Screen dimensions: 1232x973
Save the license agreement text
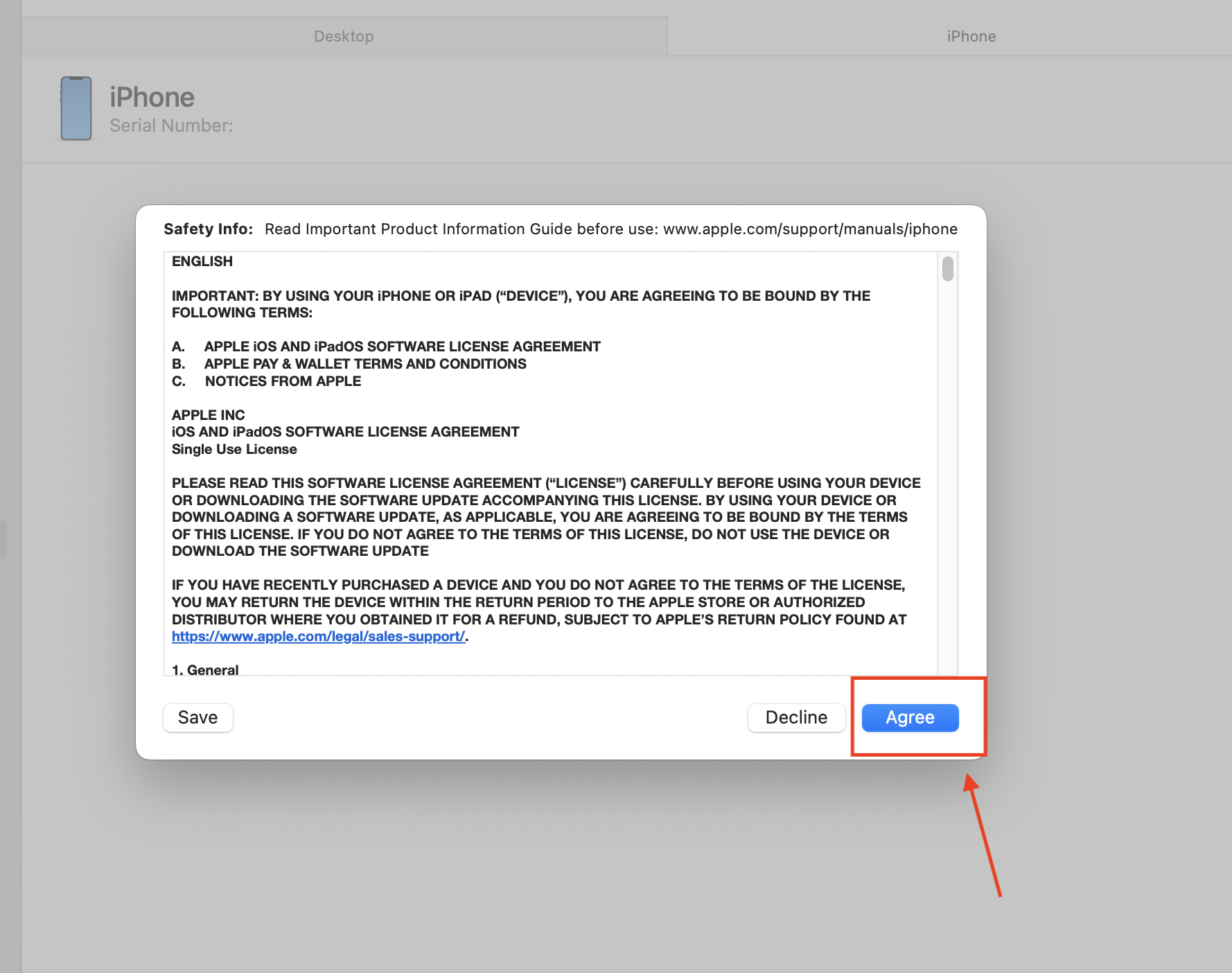(x=198, y=717)
